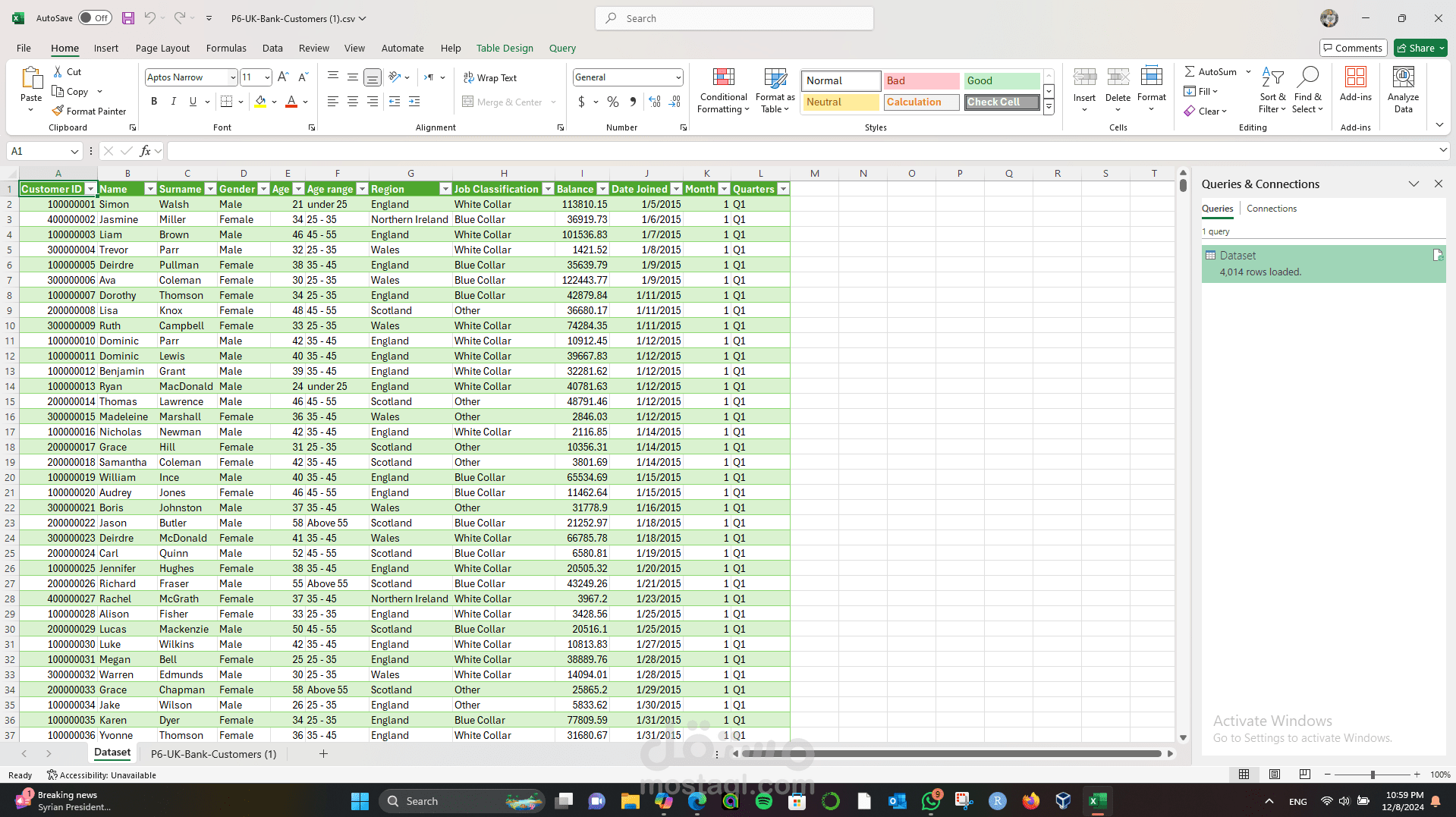Image resolution: width=1456 pixels, height=817 pixels.
Task: Click Decrease Font Size icon
Action: point(303,77)
